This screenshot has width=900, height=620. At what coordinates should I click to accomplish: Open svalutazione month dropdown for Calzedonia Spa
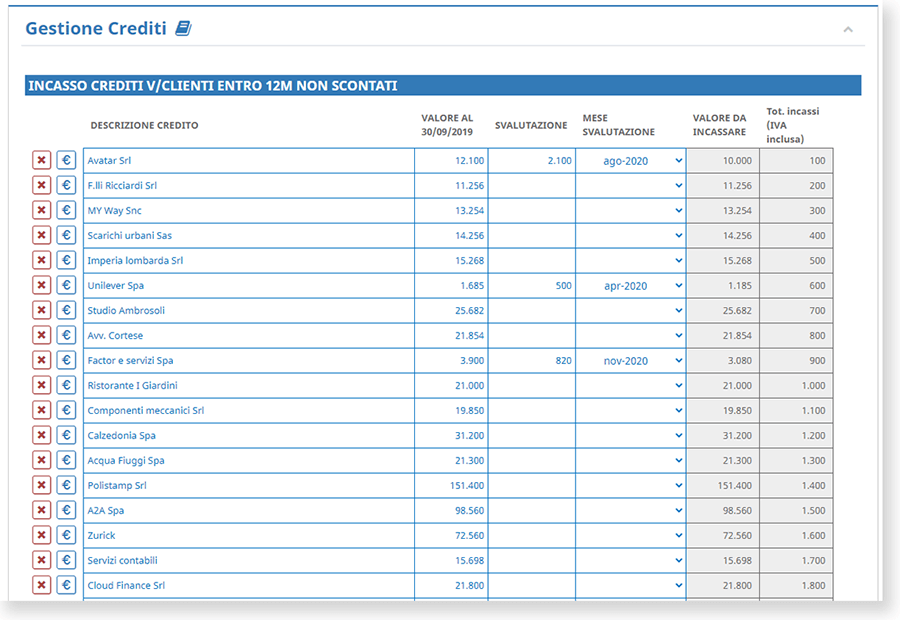[631, 435]
